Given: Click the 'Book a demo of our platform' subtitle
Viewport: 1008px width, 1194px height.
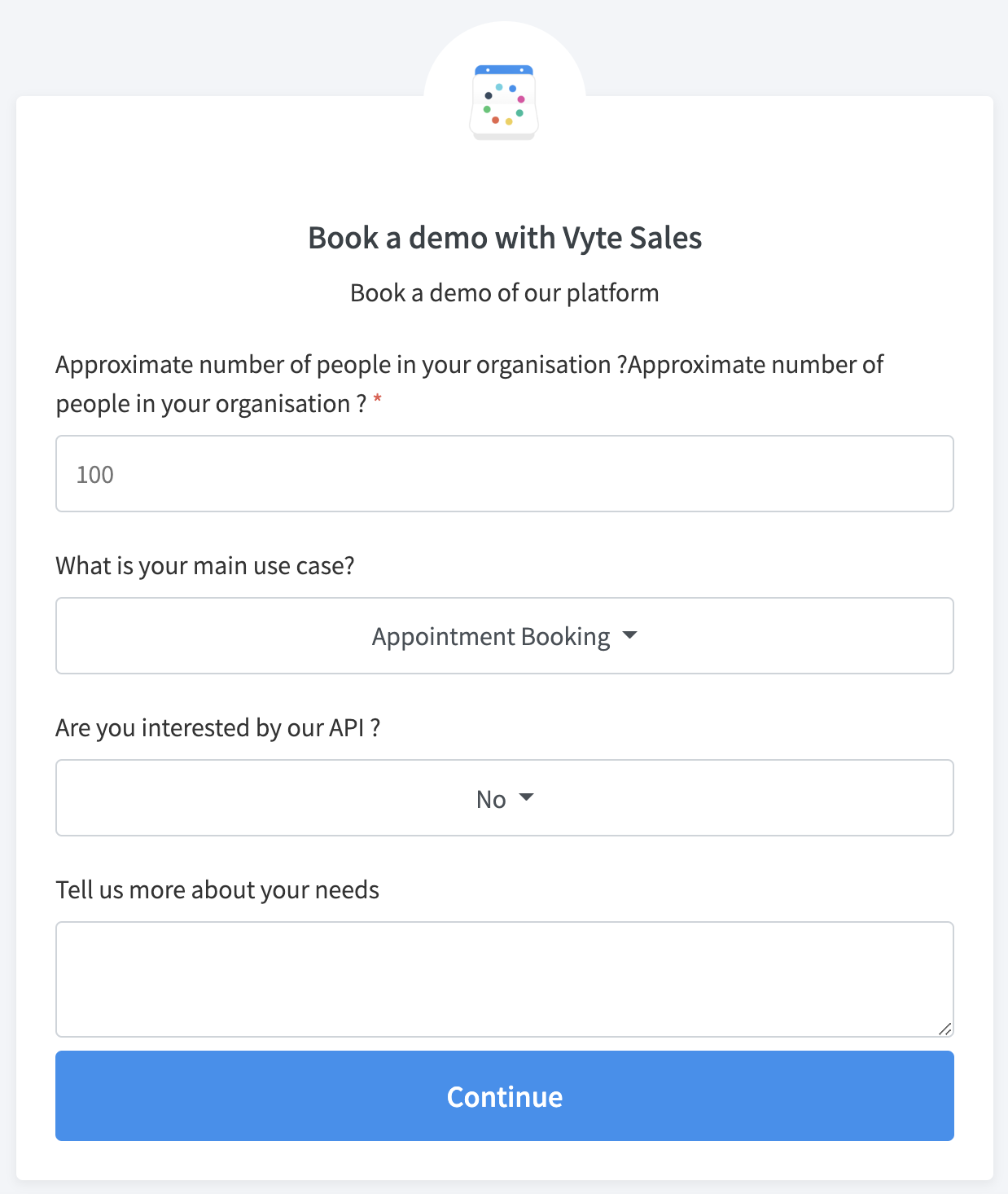Looking at the screenshot, I should pyautogui.click(x=504, y=292).
